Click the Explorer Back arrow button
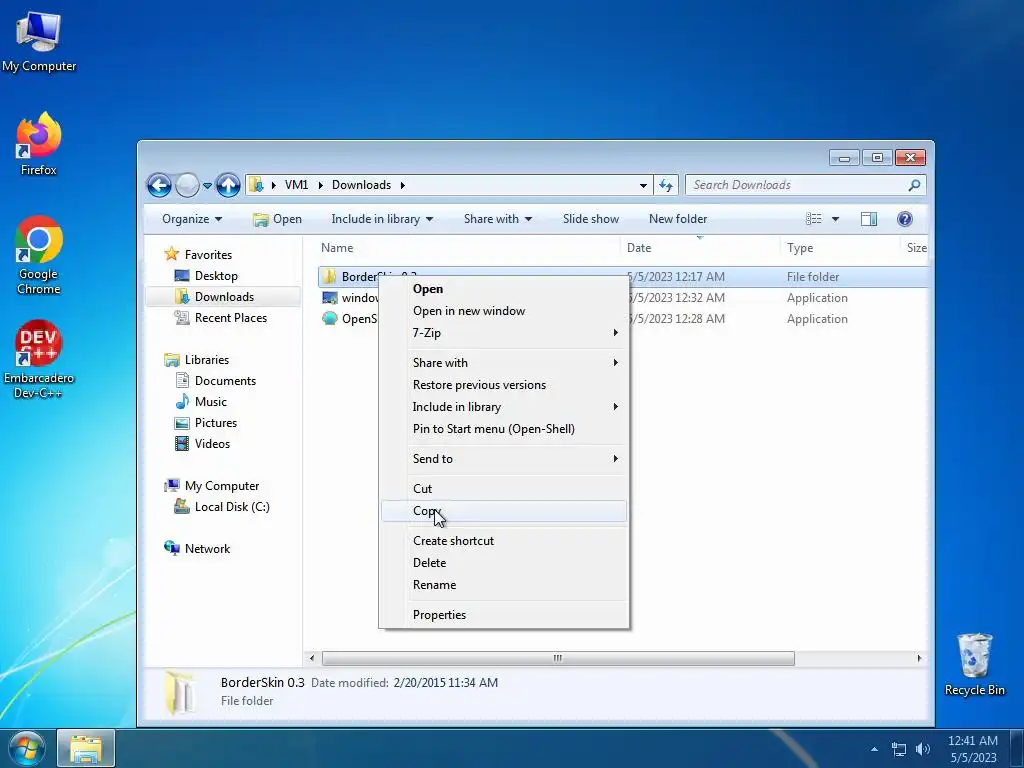Viewport: 1024px width, 768px height. (x=159, y=185)
